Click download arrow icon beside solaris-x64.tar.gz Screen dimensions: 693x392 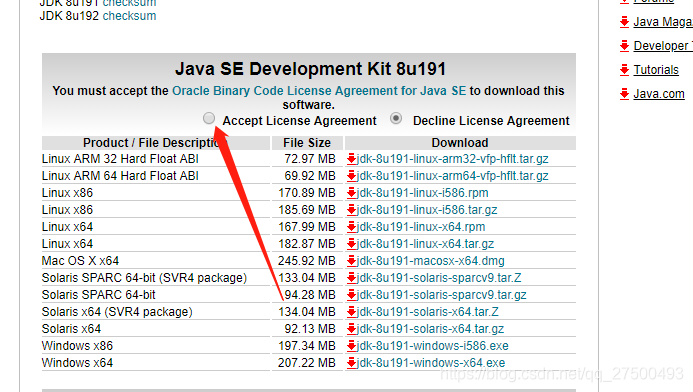coord(352,329)
